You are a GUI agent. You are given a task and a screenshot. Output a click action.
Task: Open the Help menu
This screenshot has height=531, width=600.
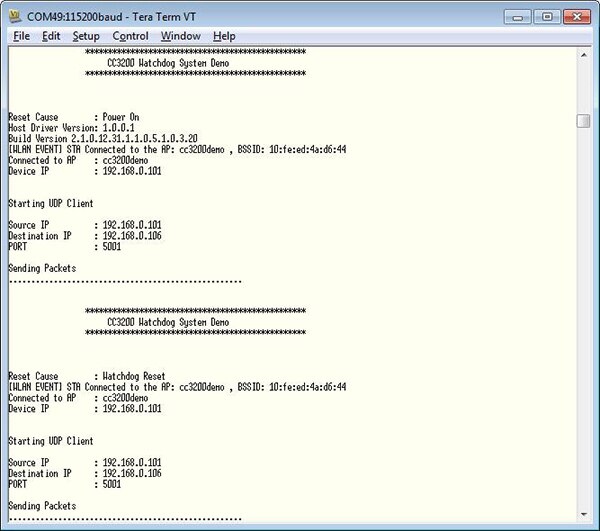point(224,36)
